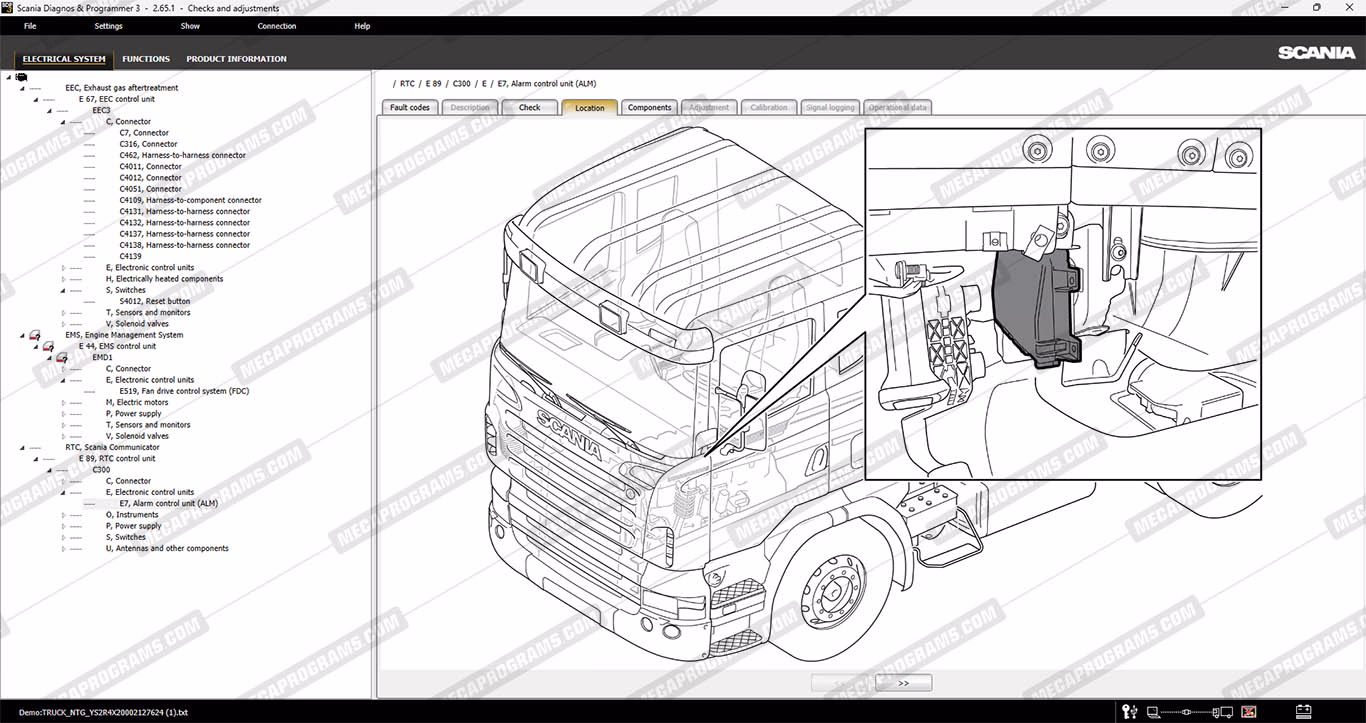Expand M, Electric motors node
Viewport: 1366px width, 723px height.
63,402
